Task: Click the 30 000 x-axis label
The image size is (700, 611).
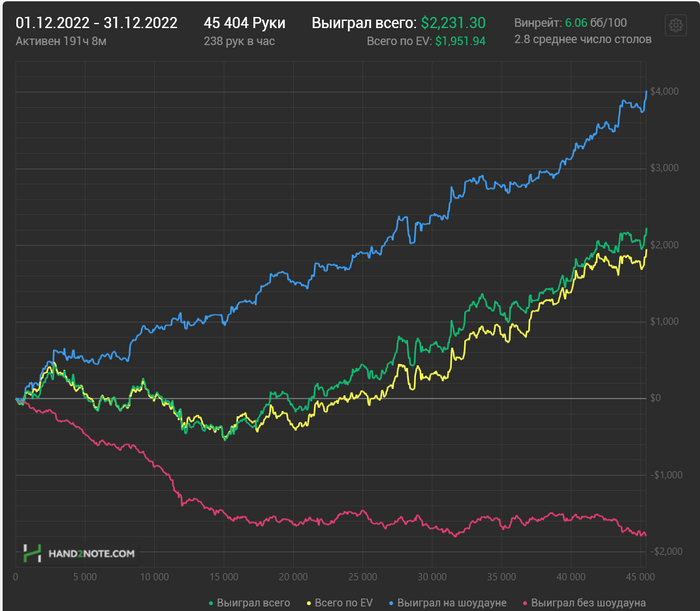Action: coord(432,577)
